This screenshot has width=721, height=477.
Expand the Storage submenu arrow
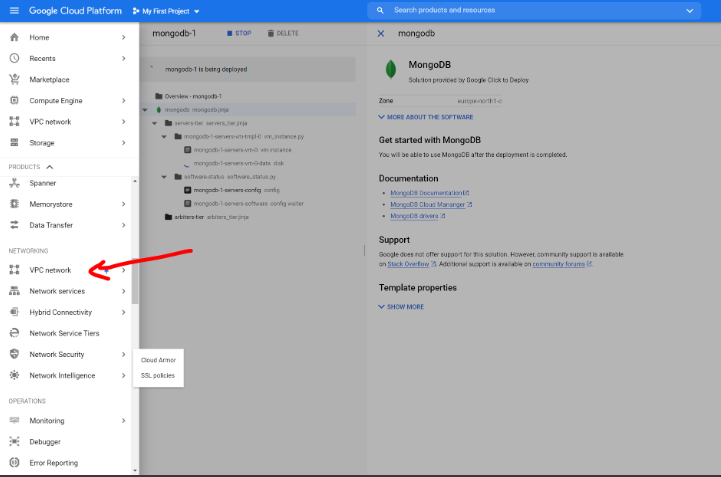point(124,143)
